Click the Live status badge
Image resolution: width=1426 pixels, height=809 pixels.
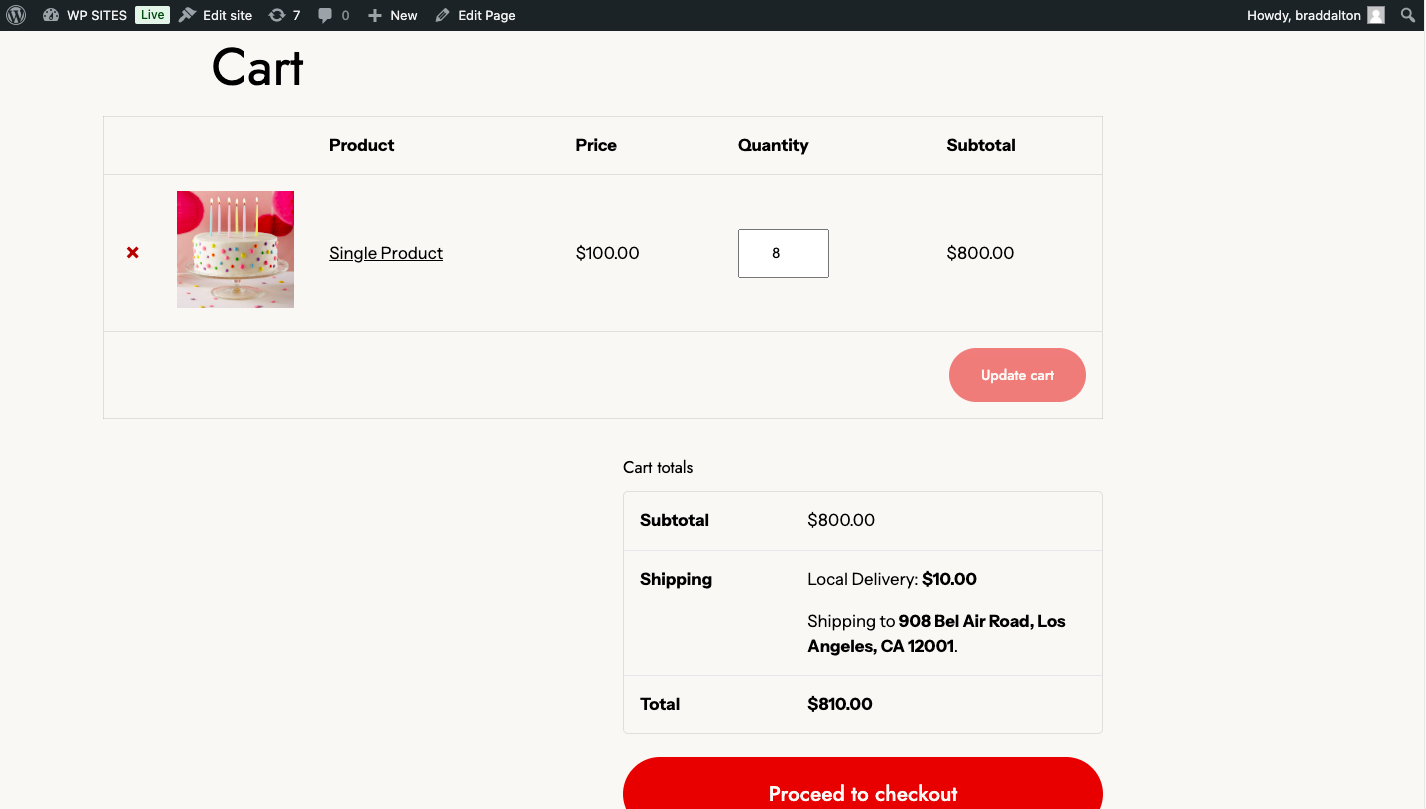152,15
